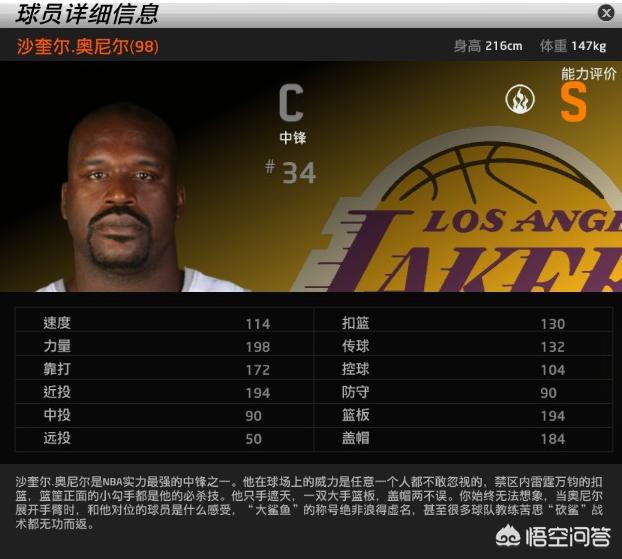The width and height of the screenshot is (622, 559).
Task: Click the 近投 value 194
Action: click(x=258, y=393)
